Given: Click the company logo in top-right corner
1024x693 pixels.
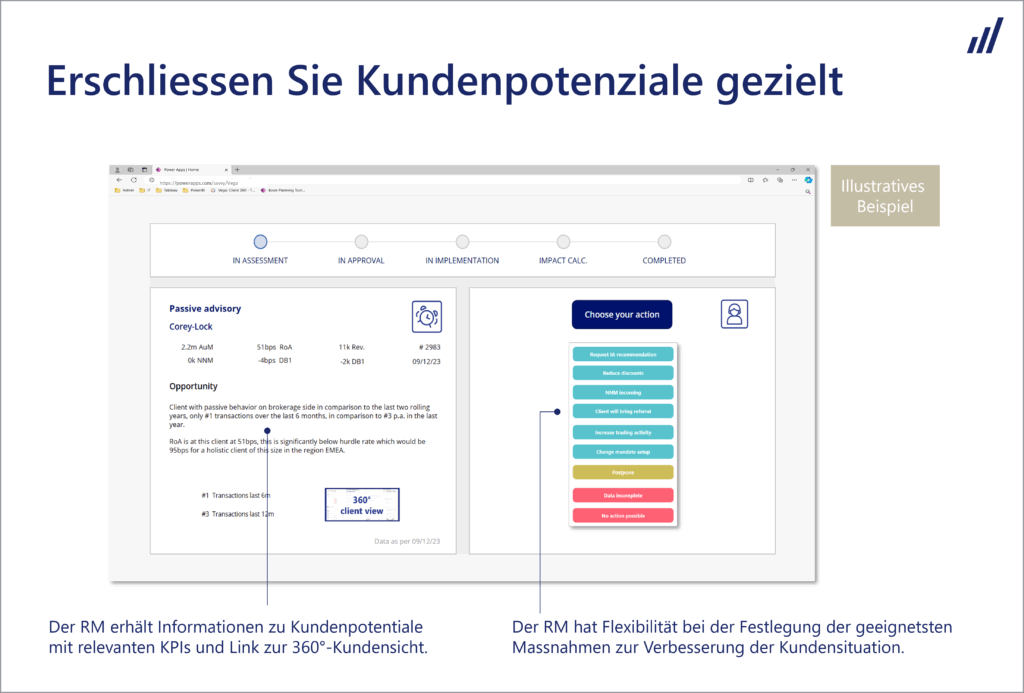Looking at the screenshot, I should click(984, 35).
